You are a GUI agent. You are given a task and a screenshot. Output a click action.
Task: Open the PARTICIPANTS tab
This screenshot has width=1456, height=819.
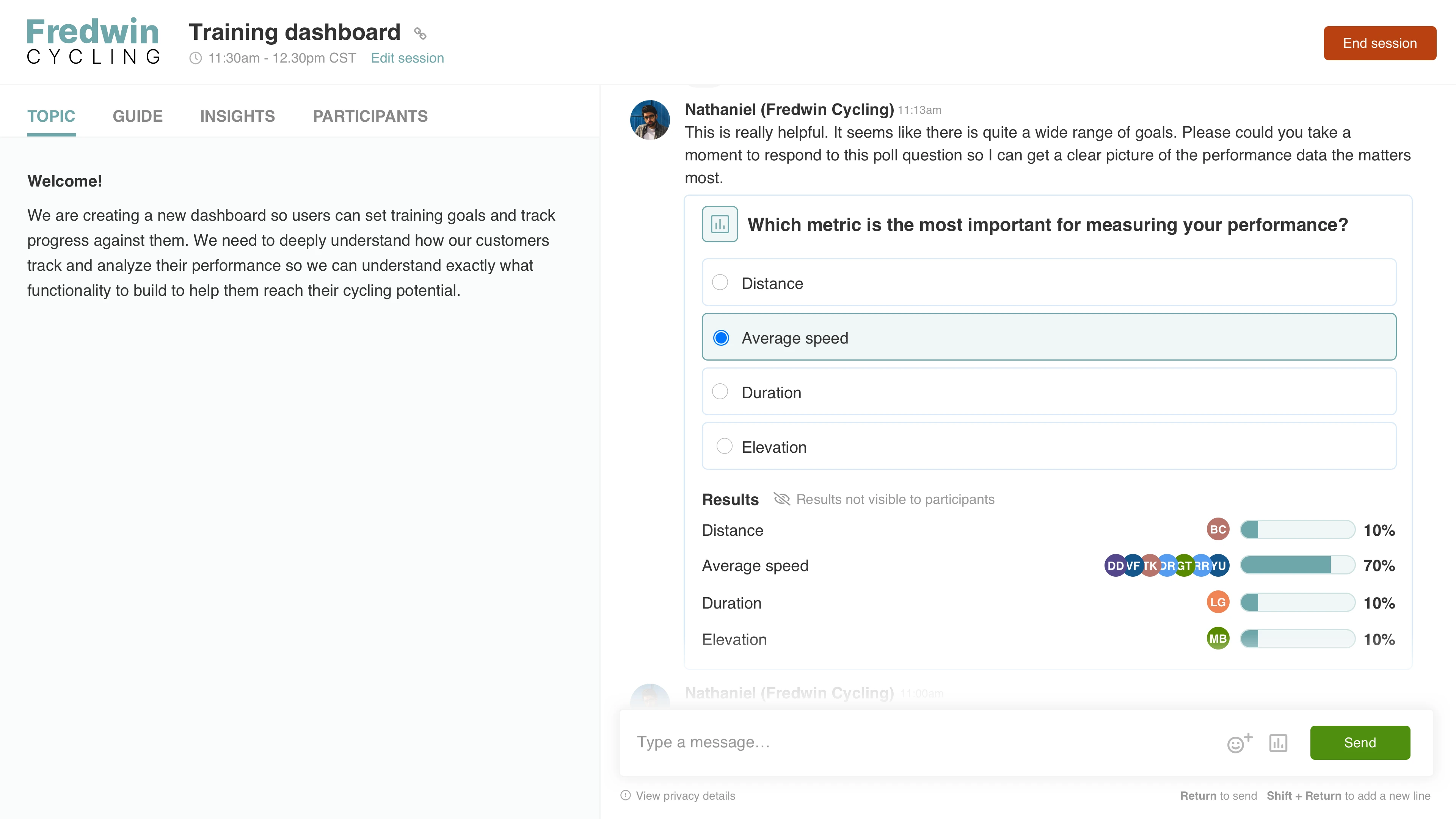[370, 116]
